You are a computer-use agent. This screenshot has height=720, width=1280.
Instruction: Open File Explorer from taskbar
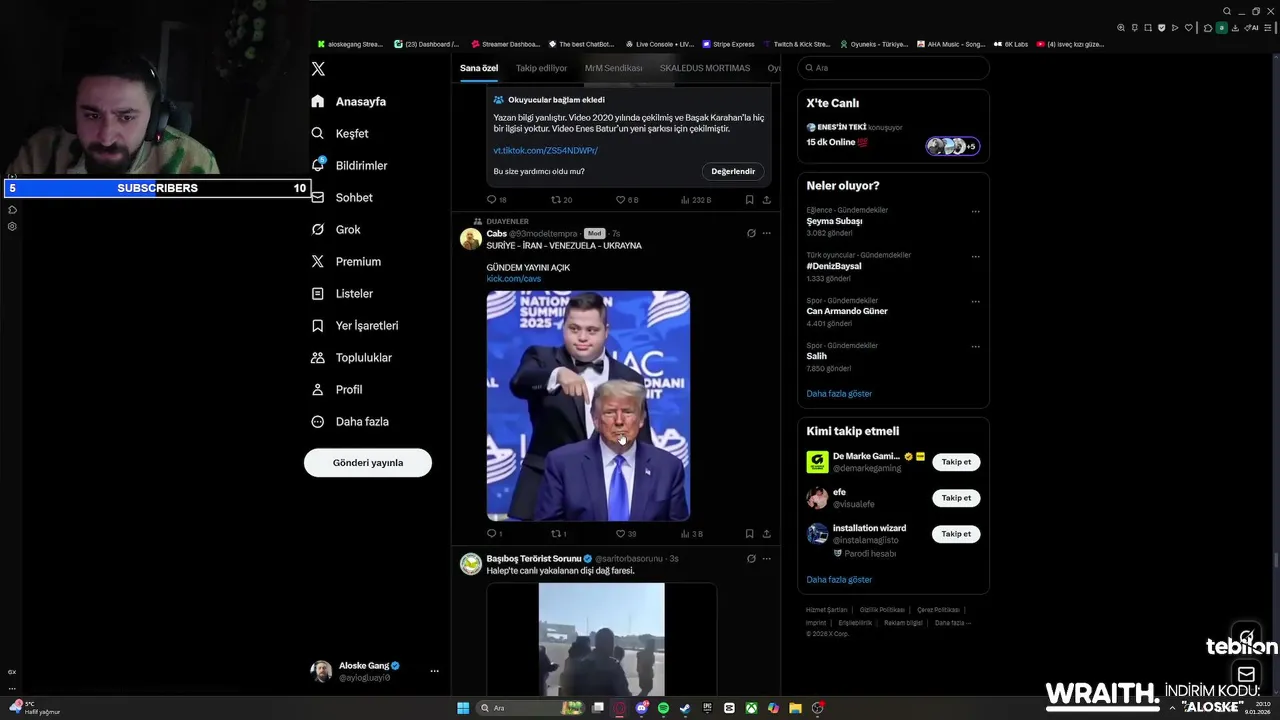[x=795, y=708]
